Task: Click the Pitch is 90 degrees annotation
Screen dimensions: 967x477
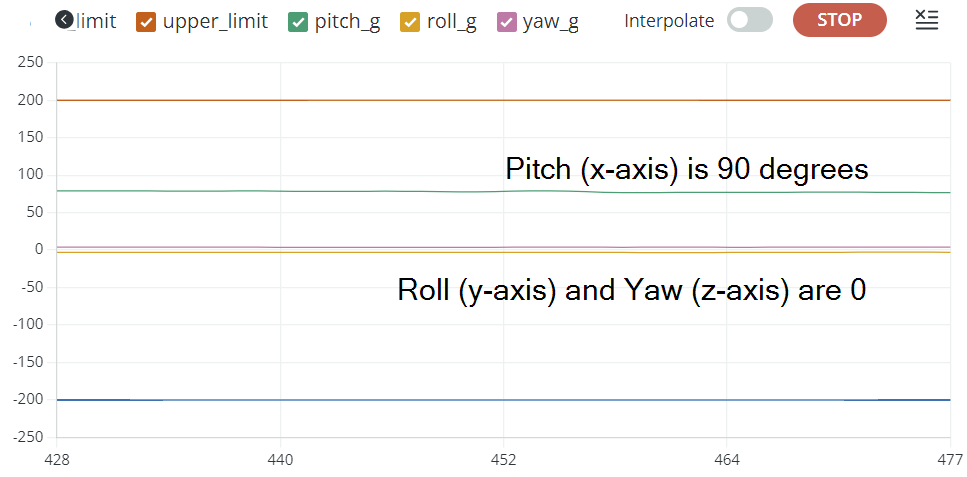Action: tap(687, 168)
